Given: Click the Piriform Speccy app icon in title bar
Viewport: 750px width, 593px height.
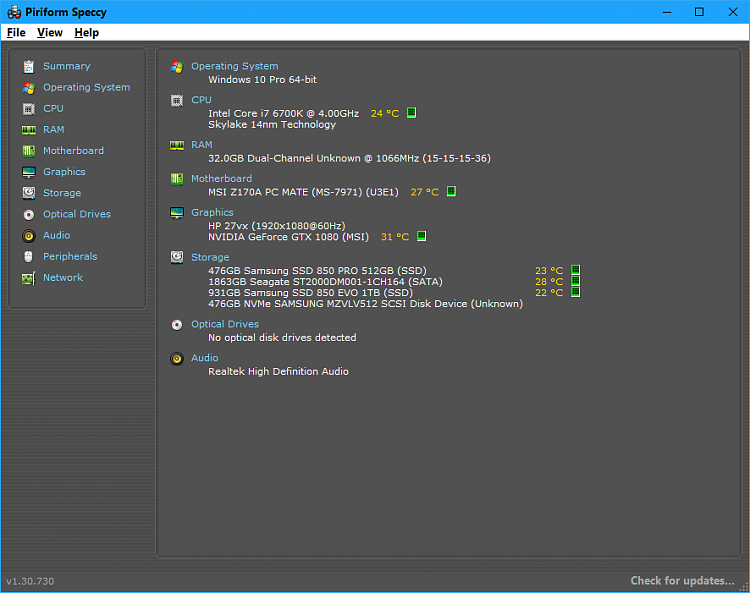Looking at the screenshot, I should click(x=14, y=12).
